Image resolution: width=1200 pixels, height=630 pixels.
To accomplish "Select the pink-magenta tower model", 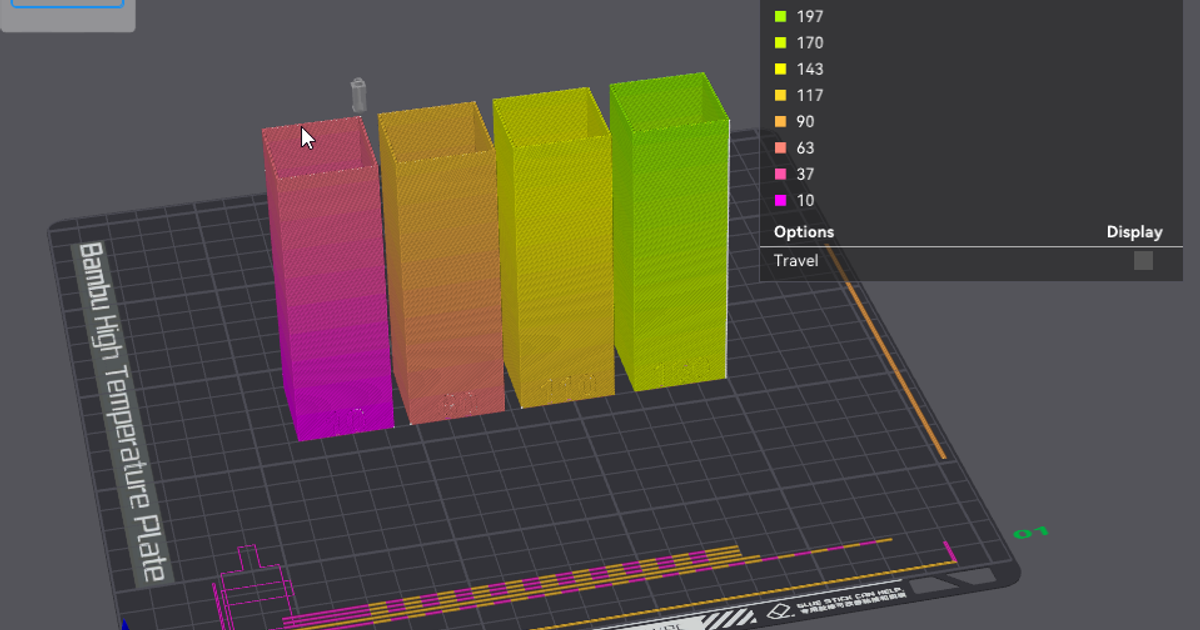I will pyautogui.click(x=330, y=300).
